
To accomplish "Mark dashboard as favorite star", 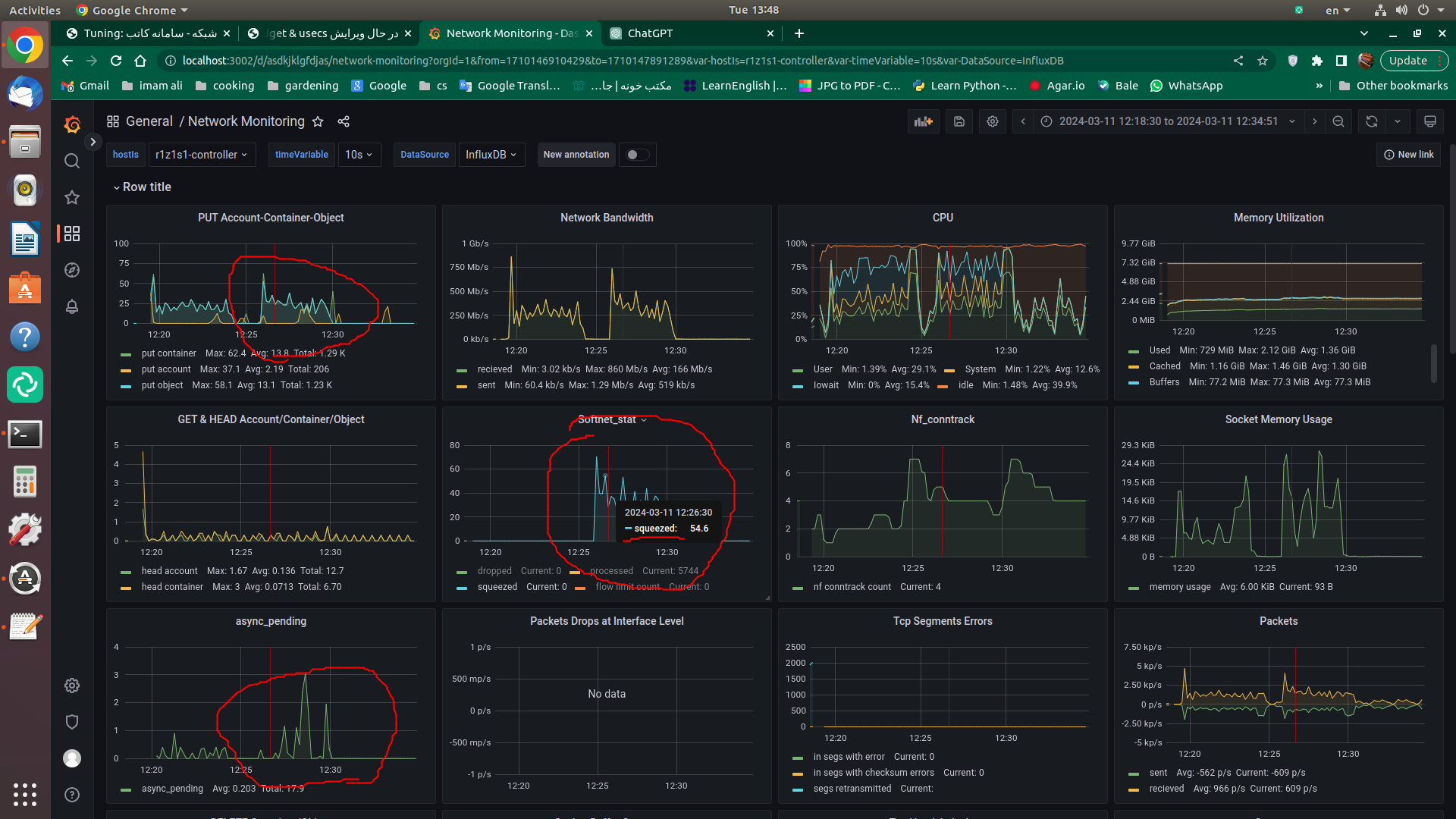I will 318,121.
